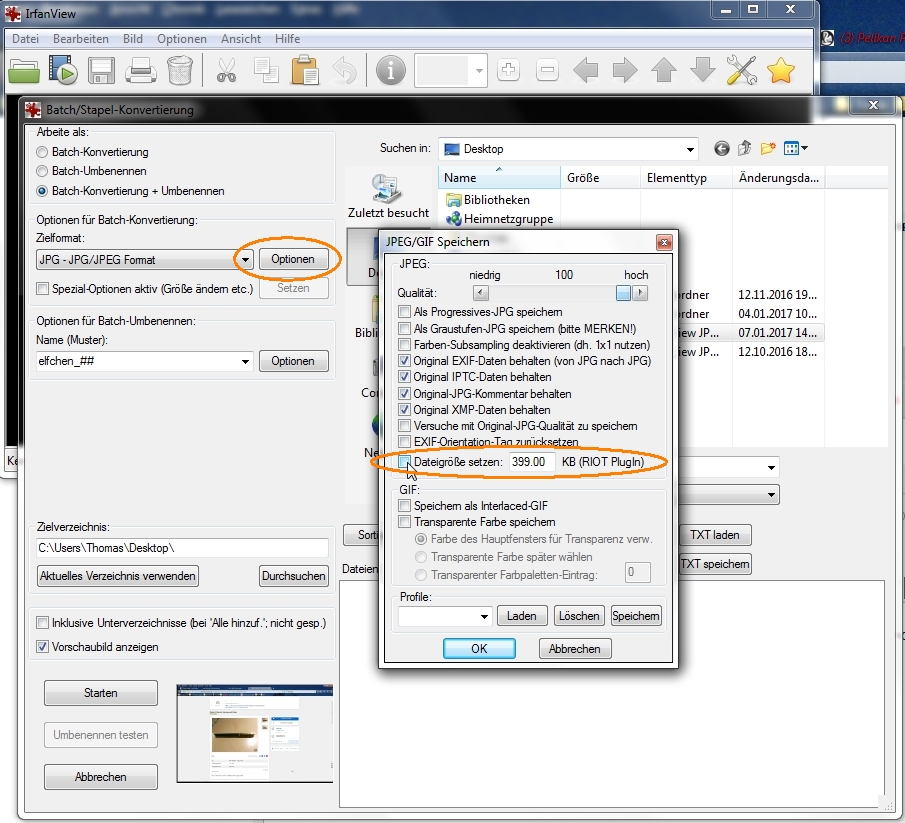Click the Cut scissors icon
The width and height of the screenshot is (905, 823).
(226, 70)
